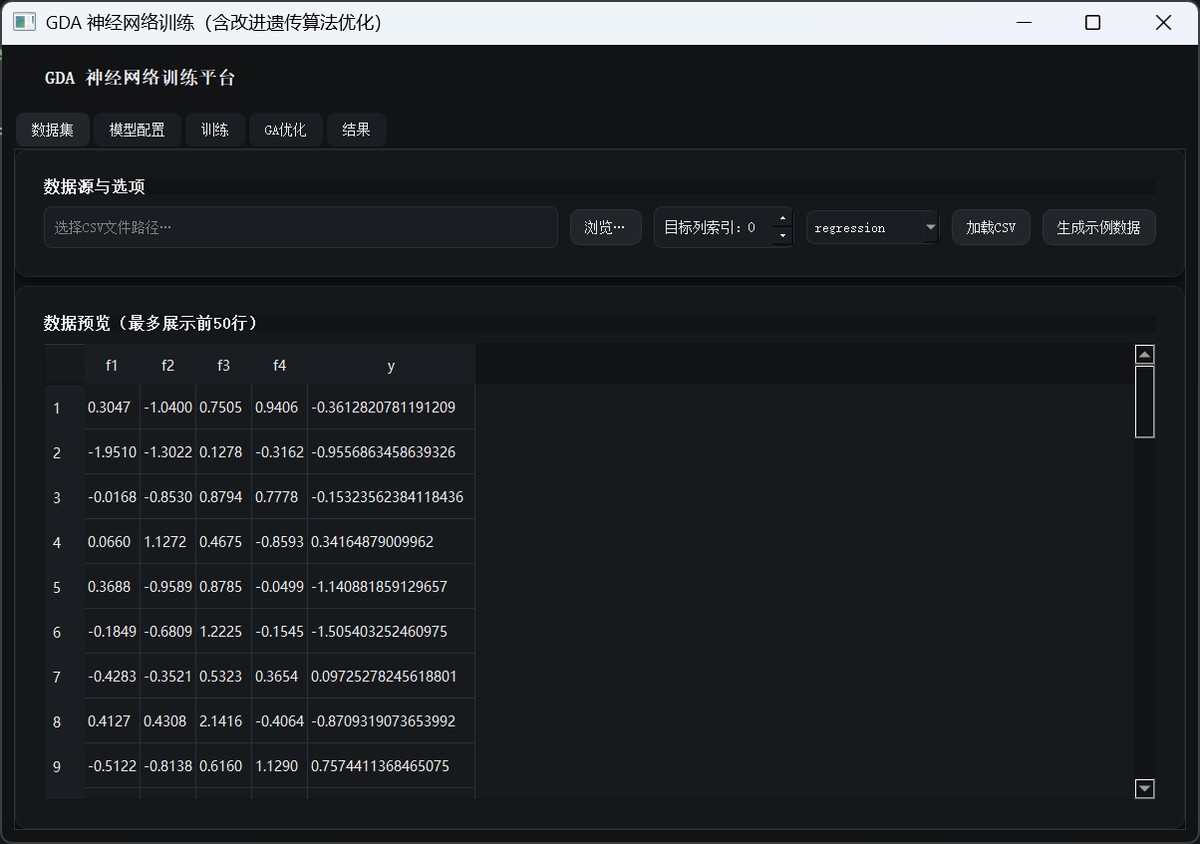Click the 加载CSV button

coord(990,228)
